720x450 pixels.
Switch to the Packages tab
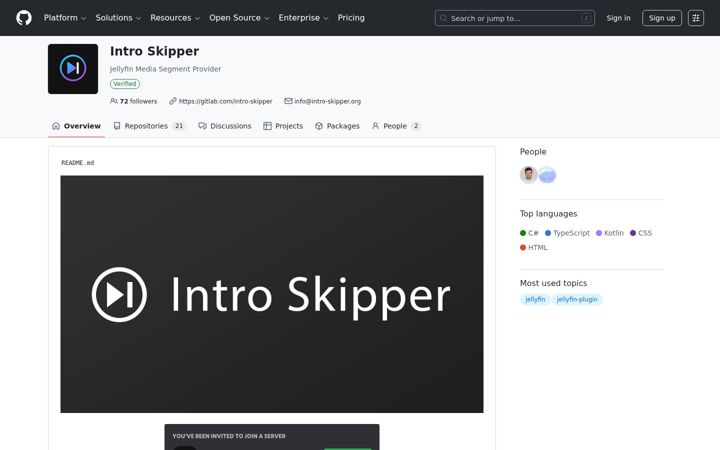coord(337,126)
